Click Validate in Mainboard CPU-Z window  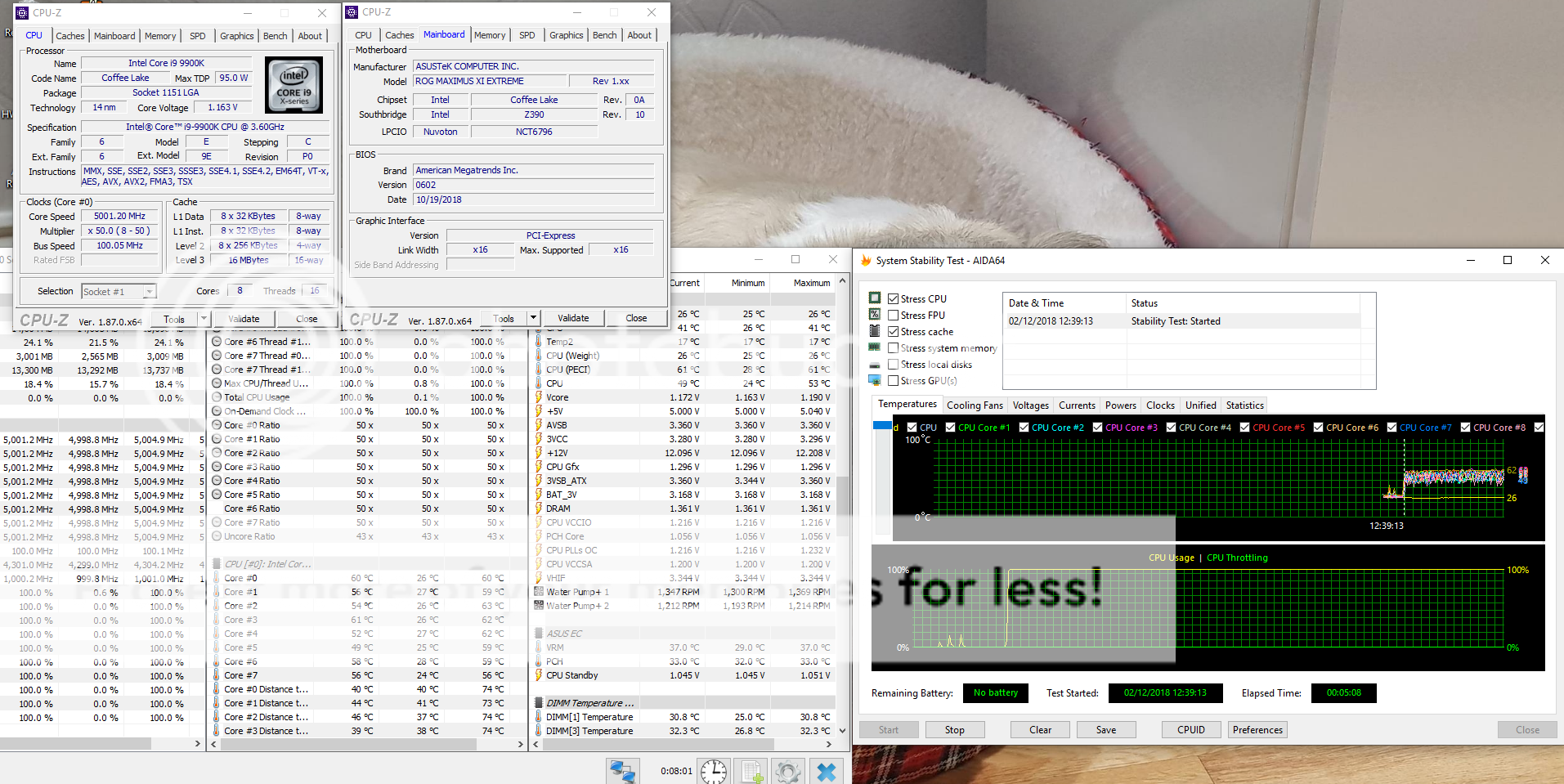[573, 318]
